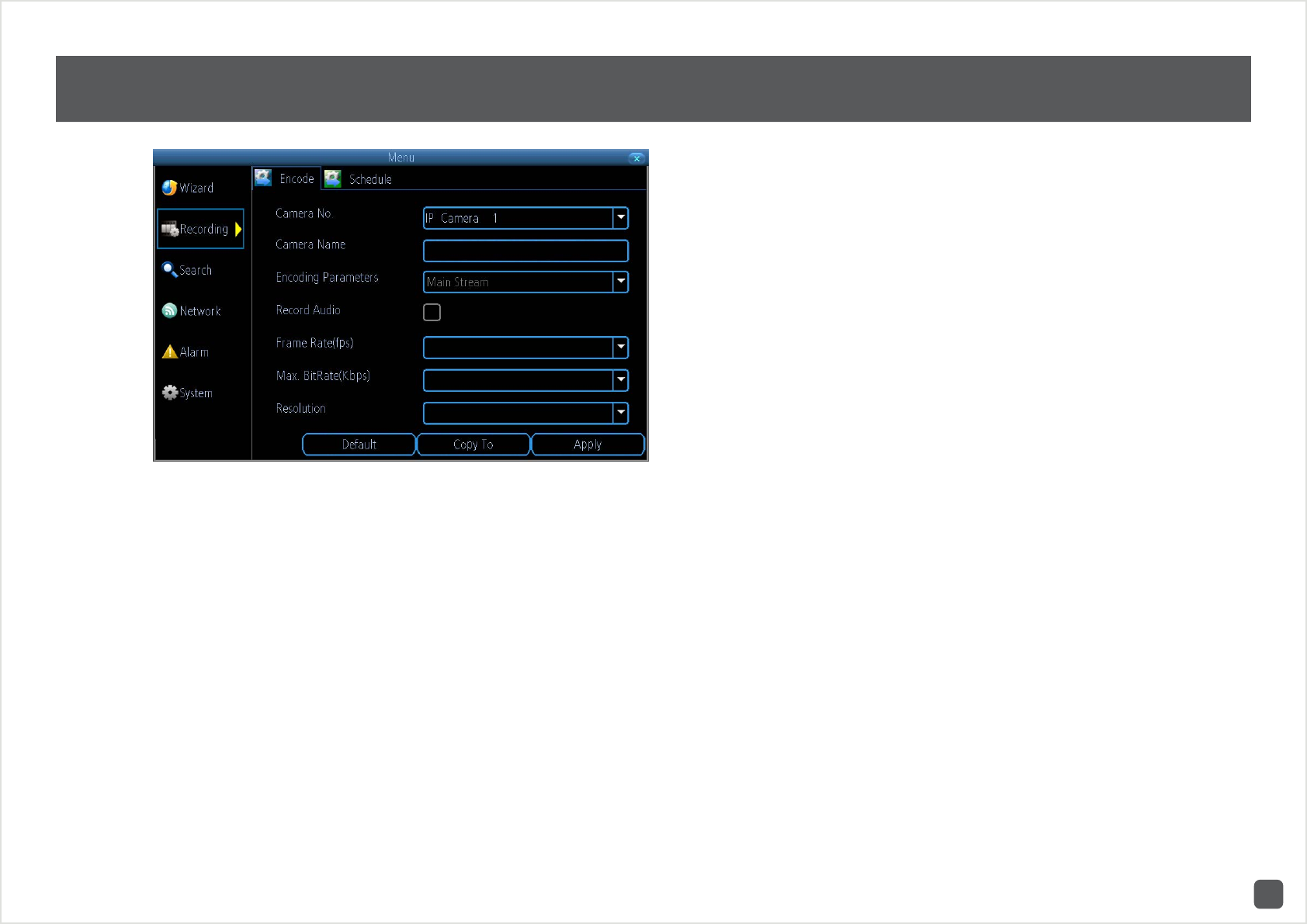Click the Copy To button
This screenshot has height=924, width=1307.
(x=473, y=445)
